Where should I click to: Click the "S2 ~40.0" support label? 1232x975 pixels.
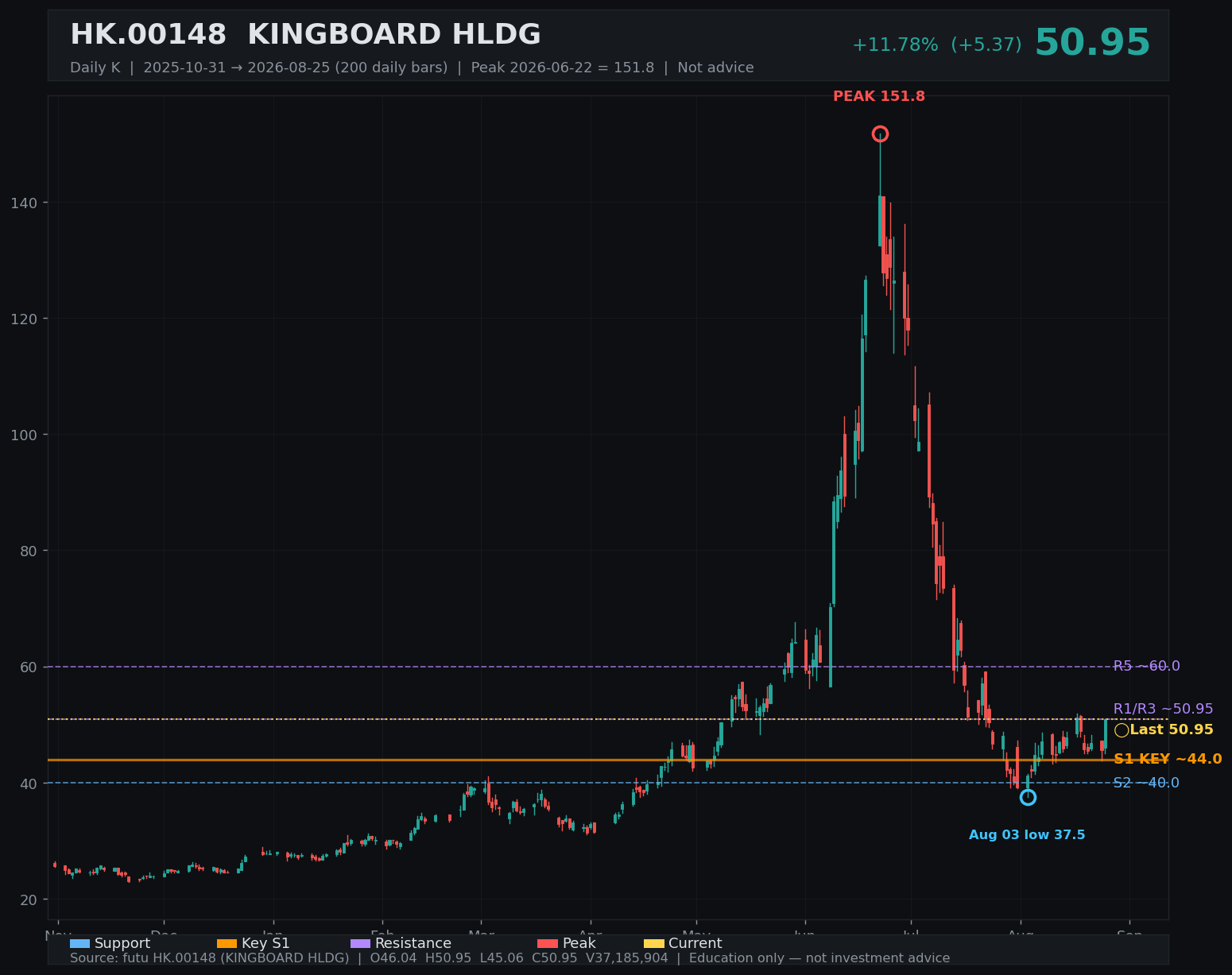1146,783
